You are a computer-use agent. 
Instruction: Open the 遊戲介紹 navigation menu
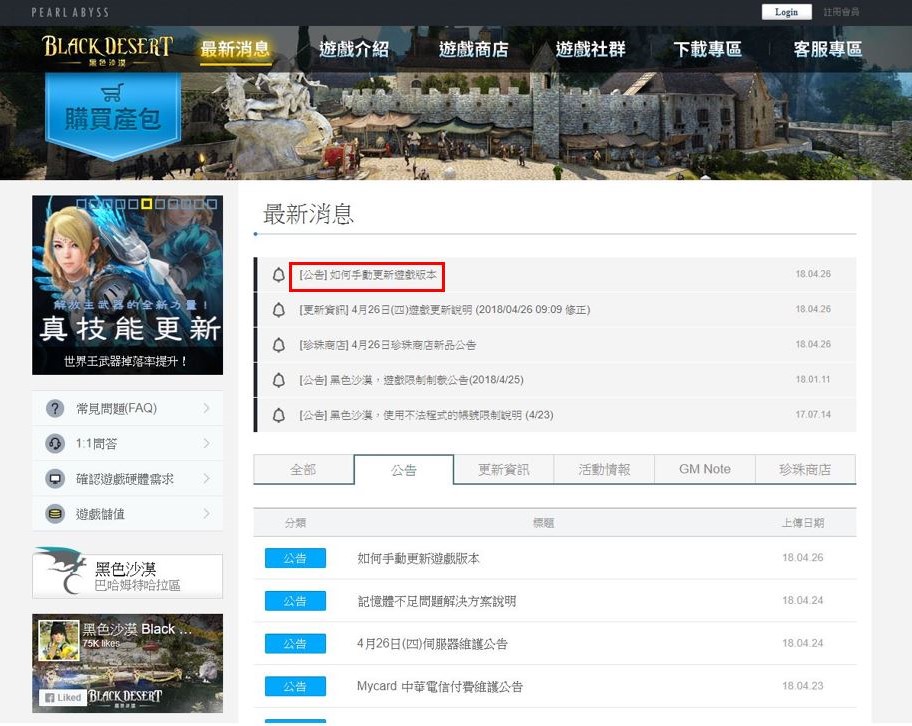tap(354, 49)
